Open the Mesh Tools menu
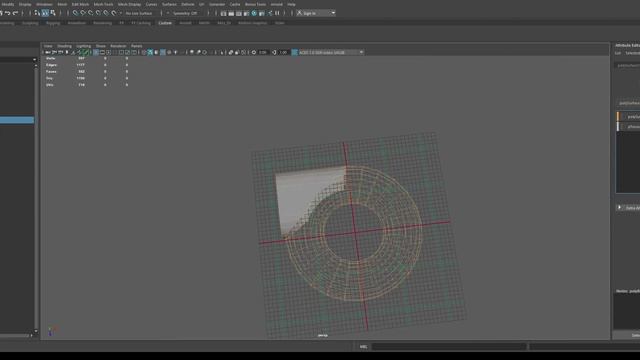The width and height of the screenshot is (640, 360). (x=103, y=4)
